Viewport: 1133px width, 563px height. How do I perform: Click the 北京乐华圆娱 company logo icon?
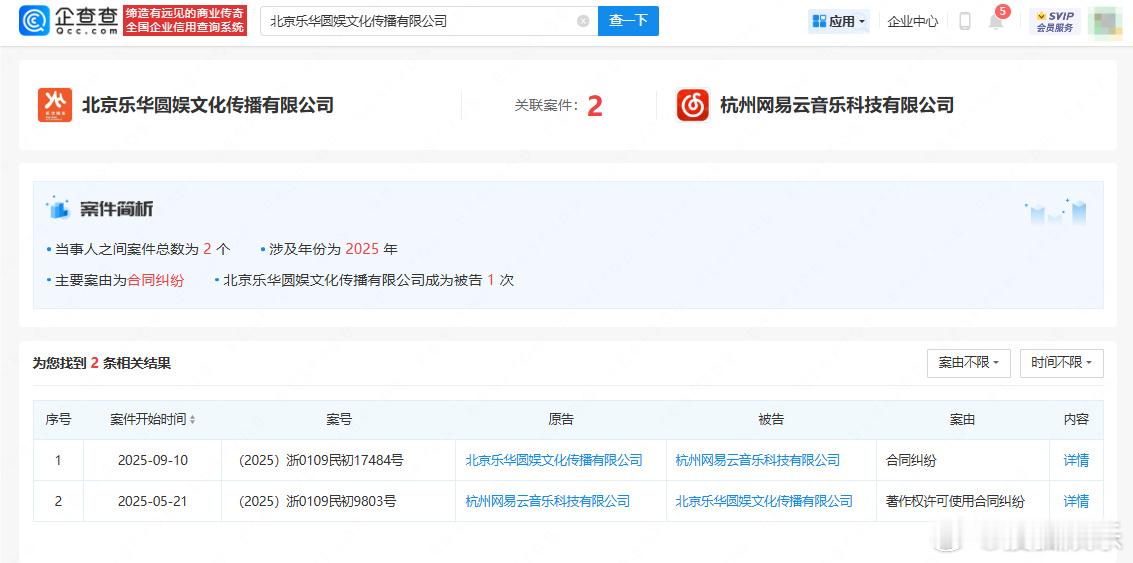coord(55,105)
